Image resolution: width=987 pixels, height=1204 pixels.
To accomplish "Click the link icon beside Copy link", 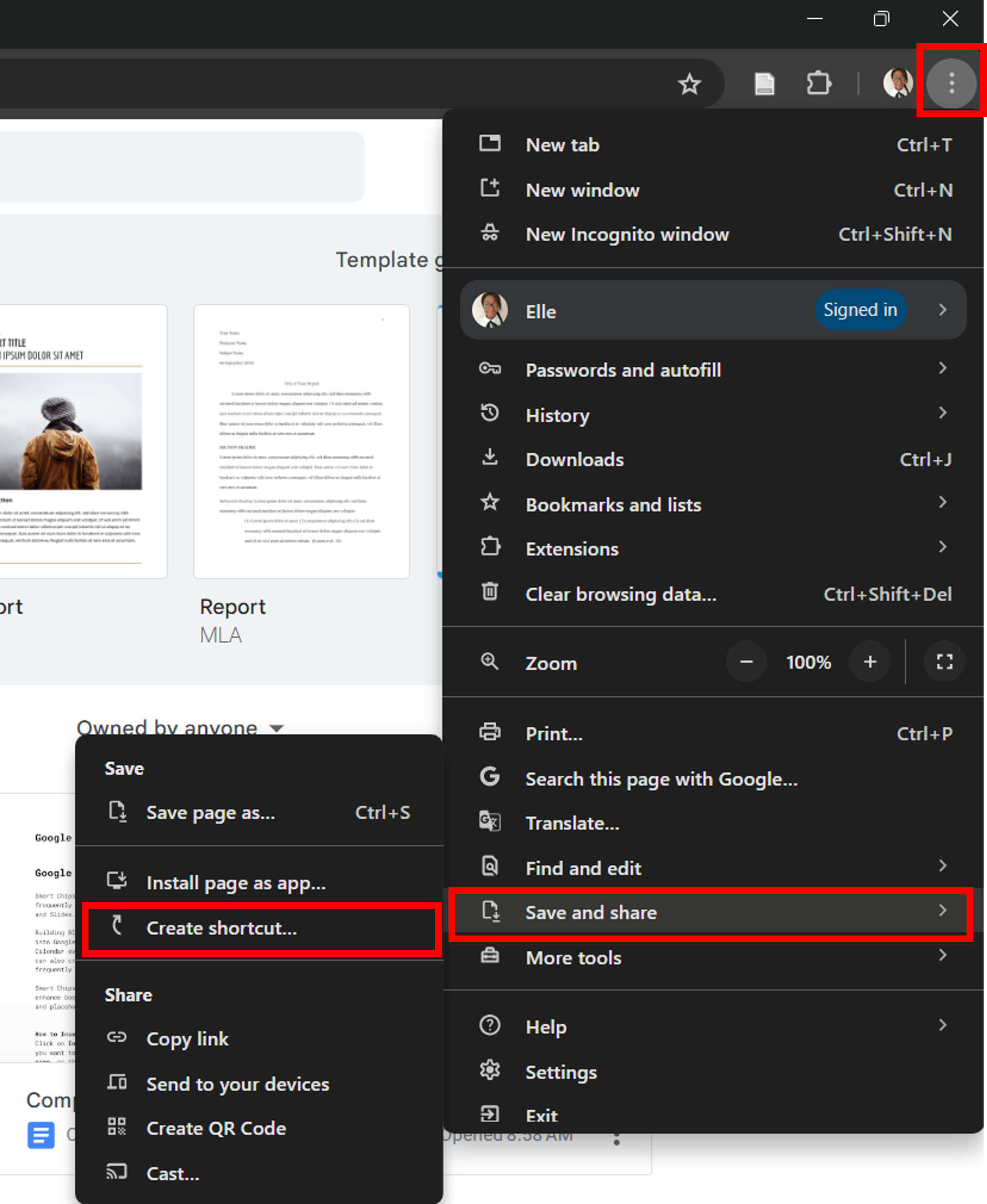I will (x=117, y=1037).
